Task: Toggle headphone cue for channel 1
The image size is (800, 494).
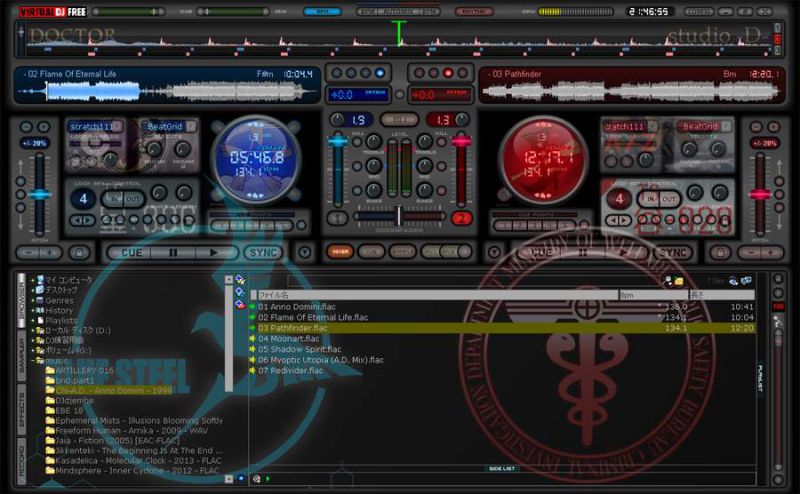Action: click(337, 218)
